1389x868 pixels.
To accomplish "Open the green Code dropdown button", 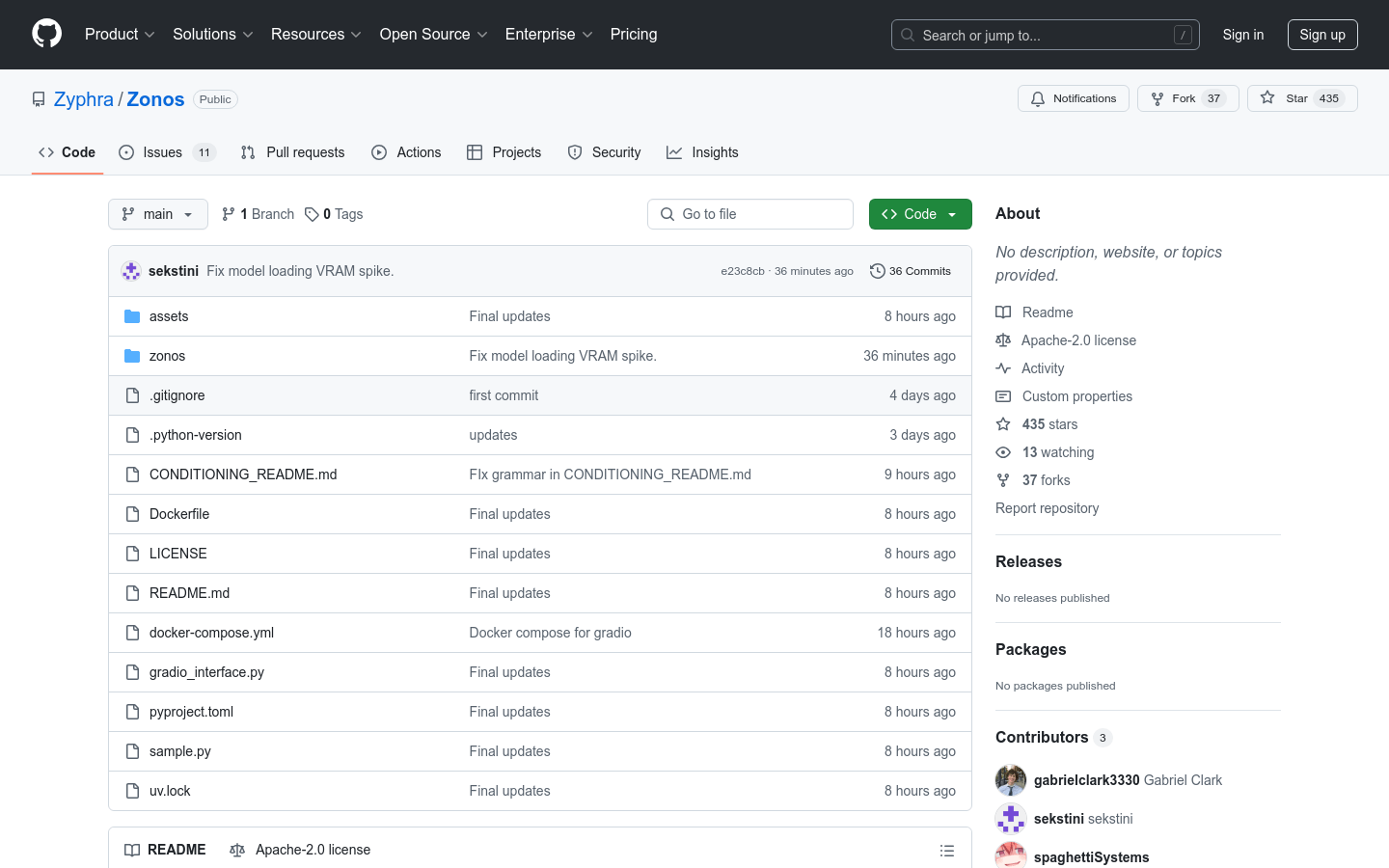I will [x=920, y=214].
